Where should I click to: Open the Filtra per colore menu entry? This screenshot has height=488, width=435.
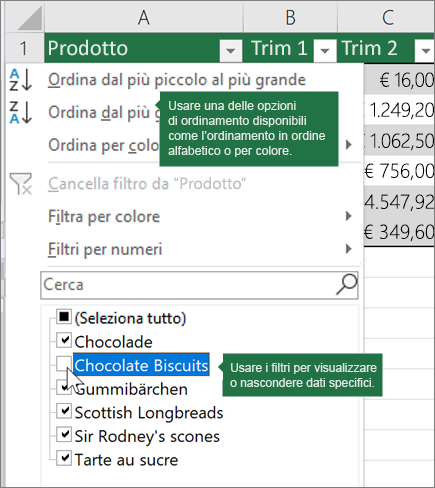point(104,217)
